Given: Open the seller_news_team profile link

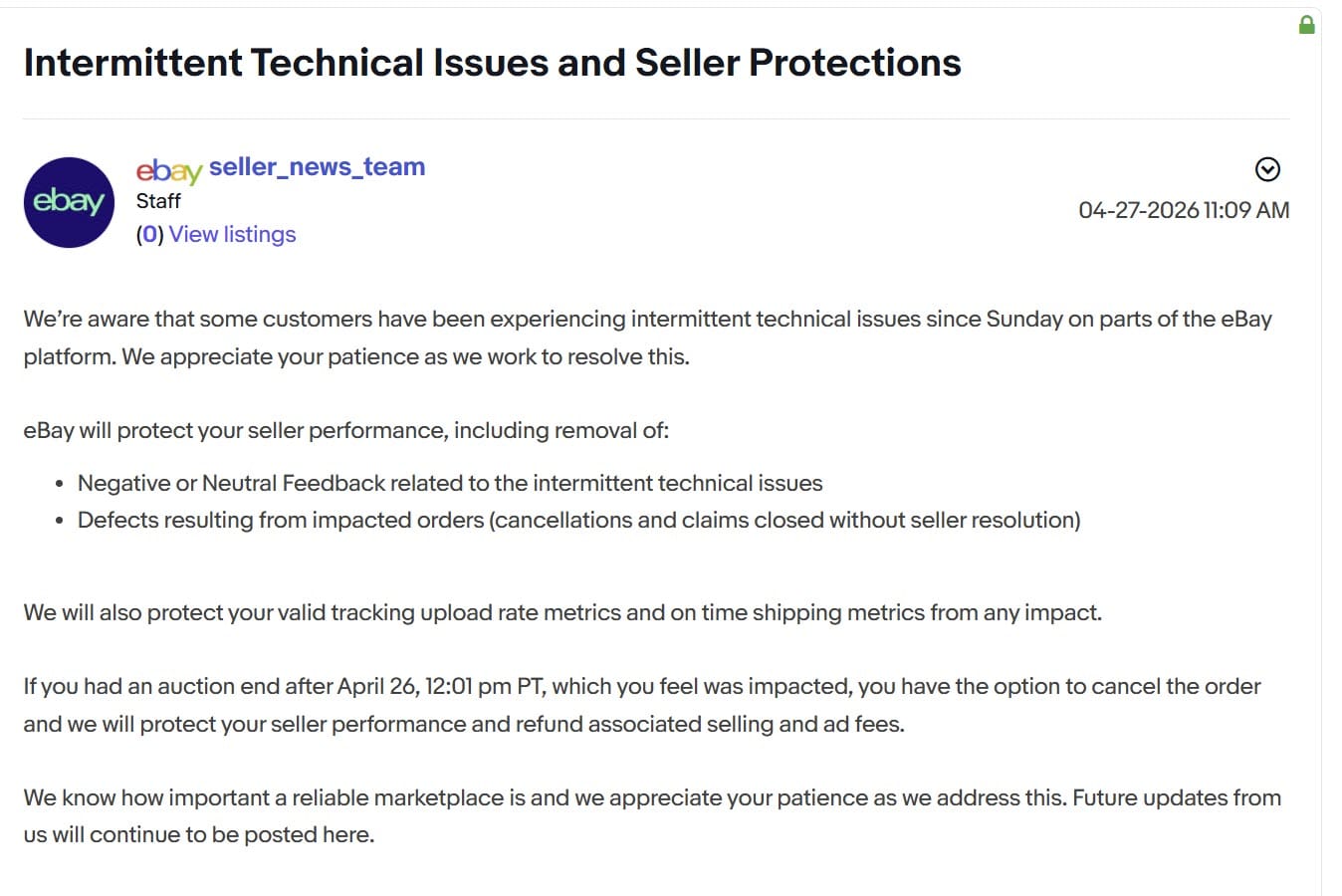Looking at the screenshot, I should pos(317,167).
